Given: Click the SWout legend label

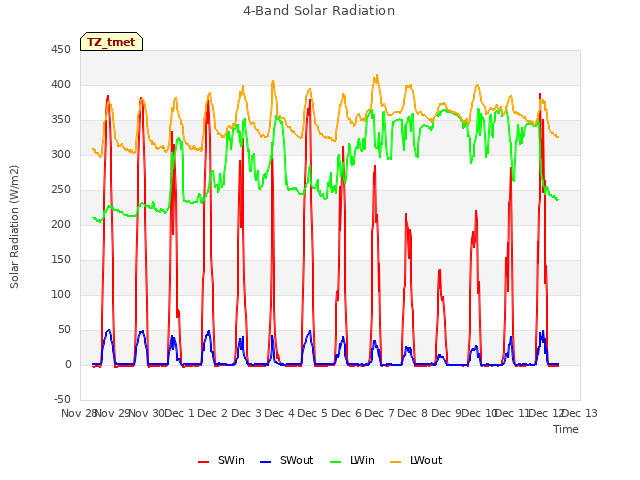Looking at the screenshot, I should (x=296, y=460).
